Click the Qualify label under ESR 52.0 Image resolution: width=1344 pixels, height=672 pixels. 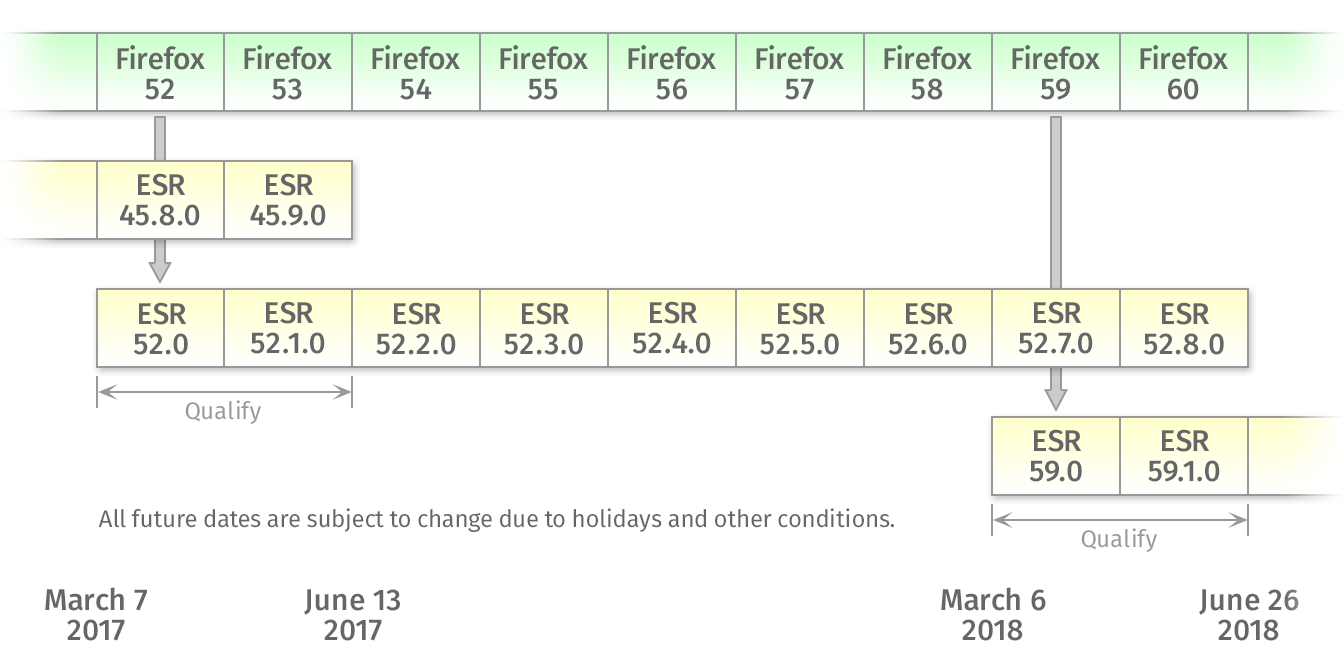click(x=223, y=411)
